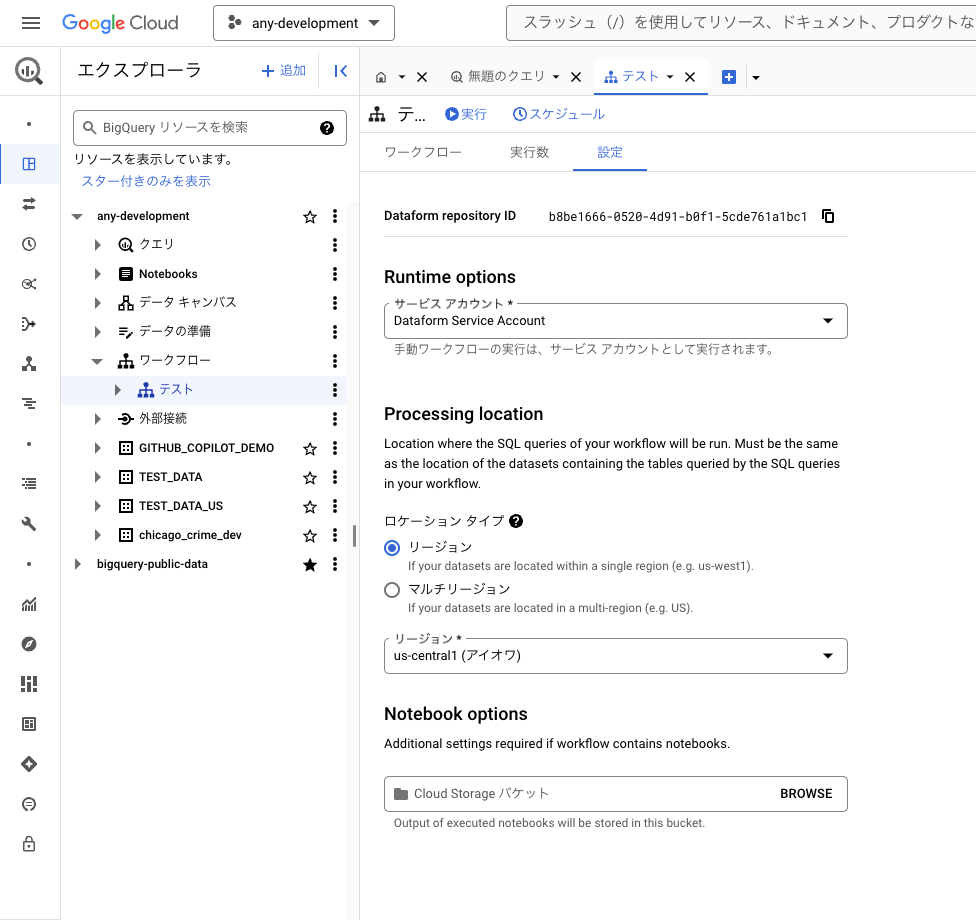
Task: Open dropdown arrow beside new tab button
Action: tap(756, 78)
